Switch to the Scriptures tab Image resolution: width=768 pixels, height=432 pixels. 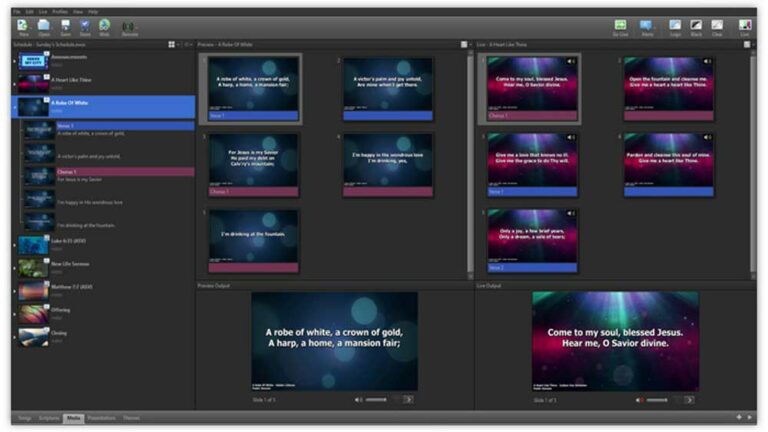coord(49,418)
